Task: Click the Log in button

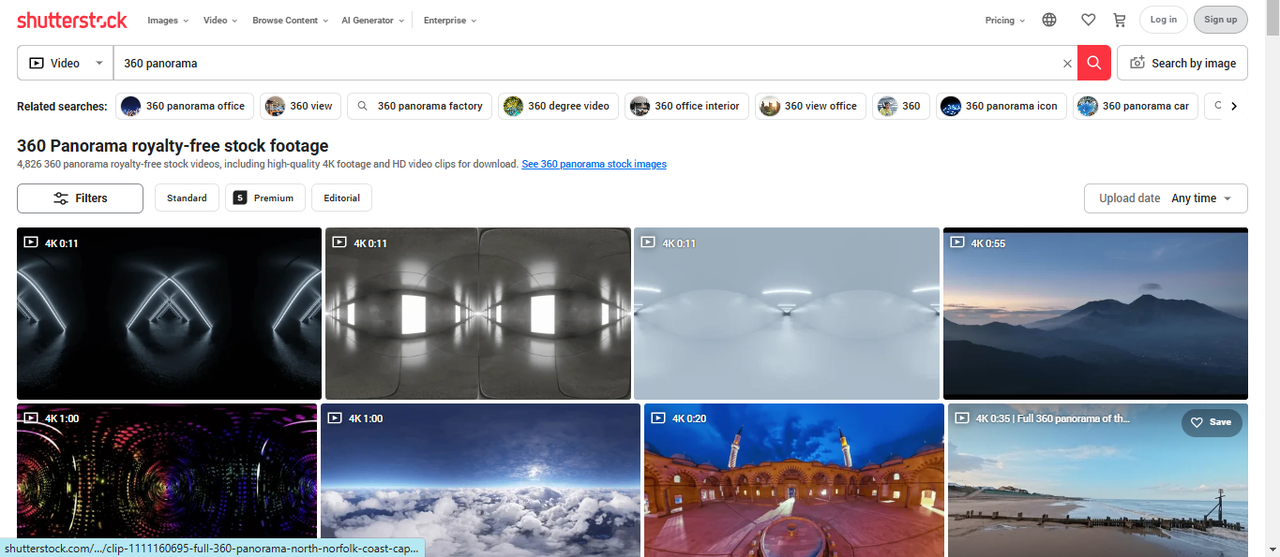Action: (x=1163, y=20)
